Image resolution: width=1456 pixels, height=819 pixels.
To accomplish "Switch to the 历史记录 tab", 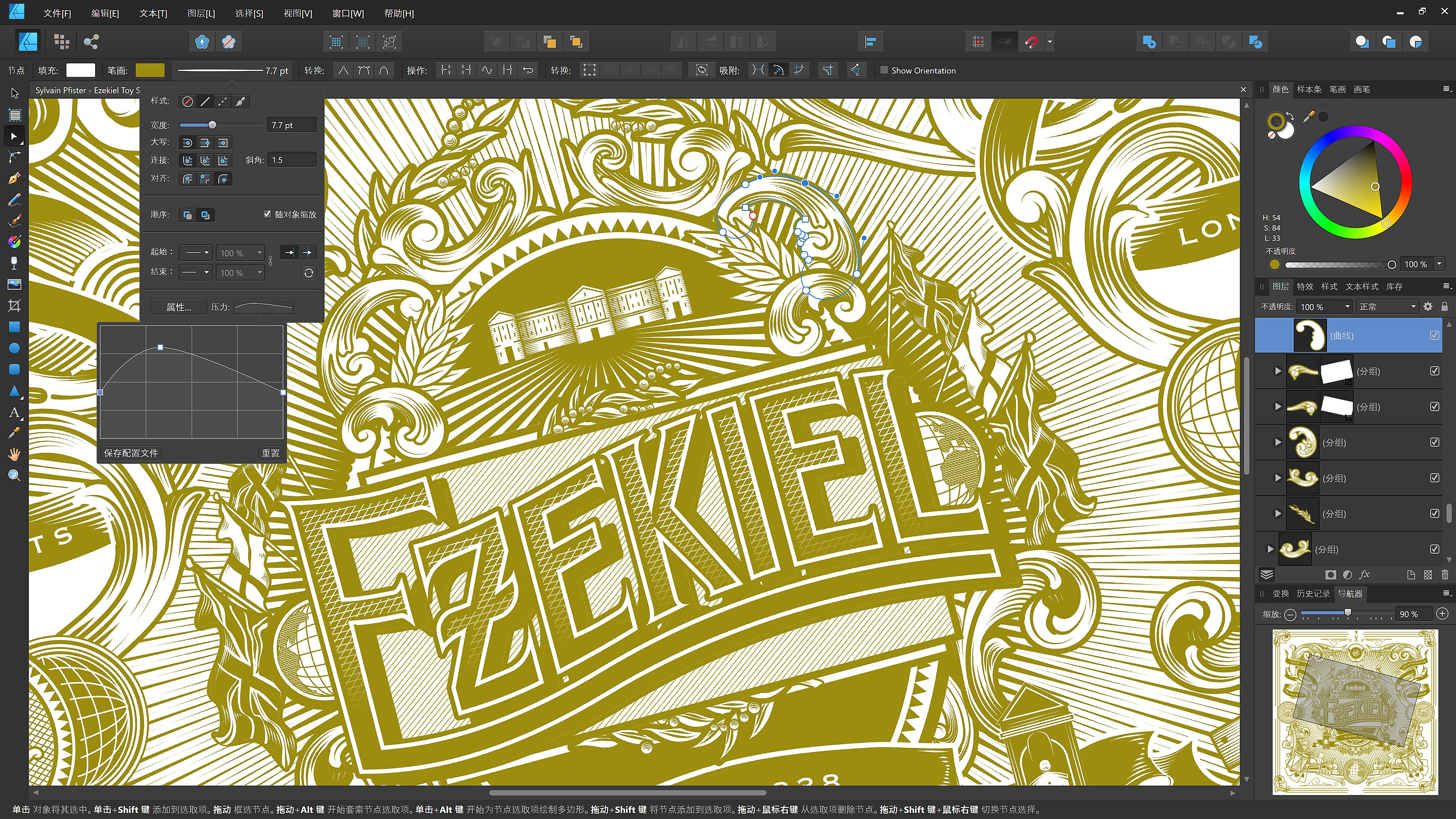I will click(x=1312, y=593).
